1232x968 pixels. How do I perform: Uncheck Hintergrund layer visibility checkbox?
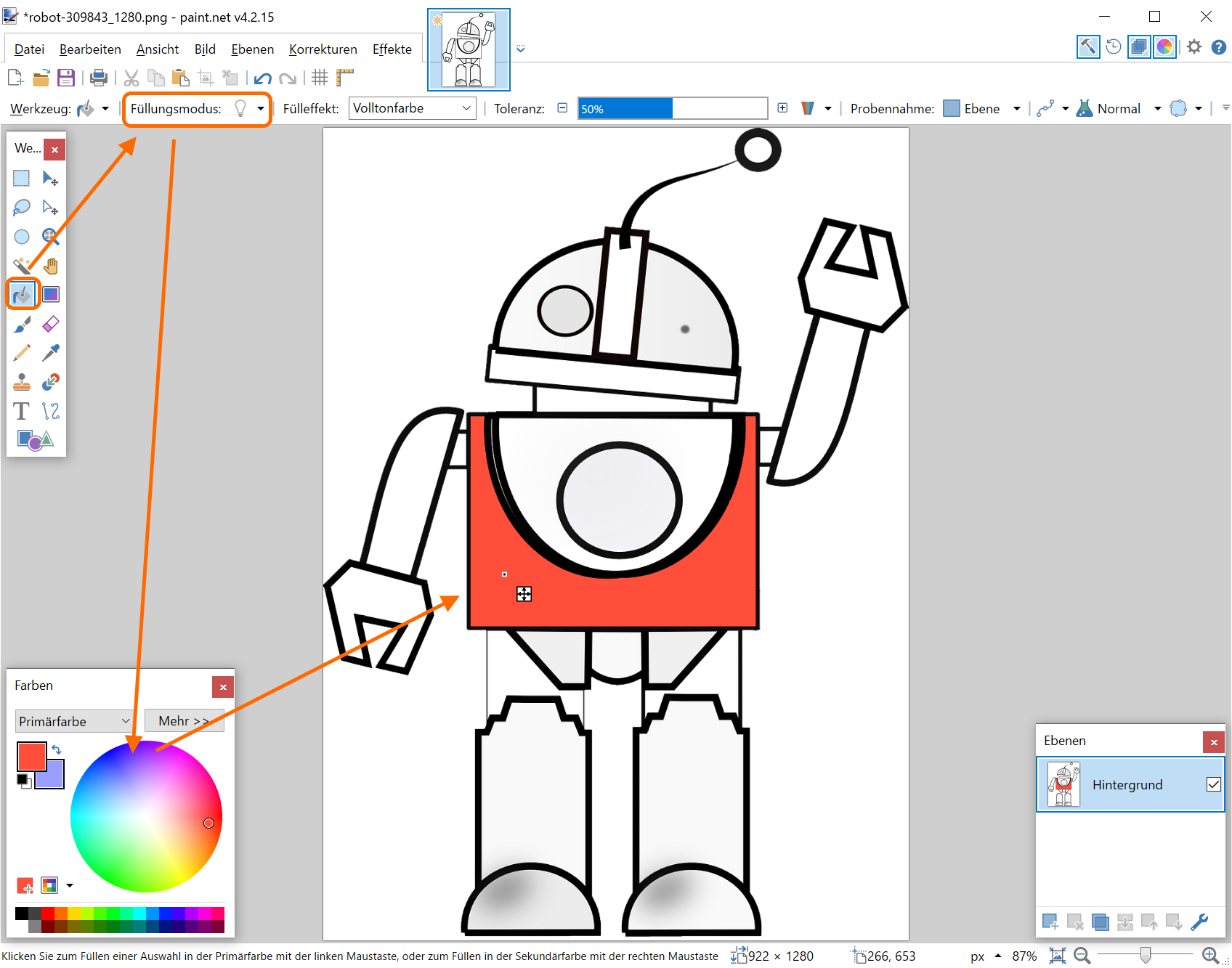pos(1213,784)
